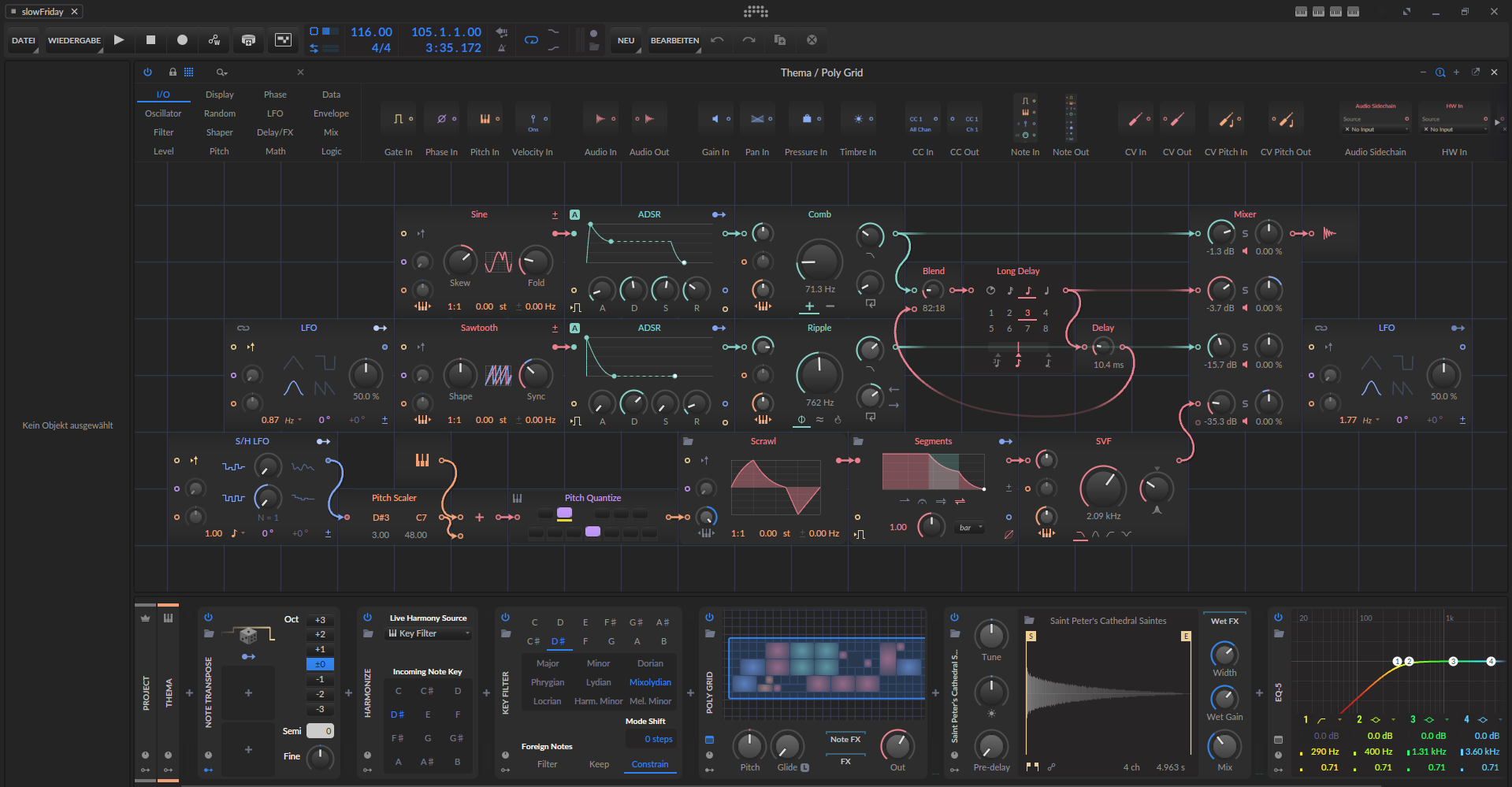1512x787 pixels.
Task: Open EQ band 1 type dropdown
Action: click(x=1328, y=719)
